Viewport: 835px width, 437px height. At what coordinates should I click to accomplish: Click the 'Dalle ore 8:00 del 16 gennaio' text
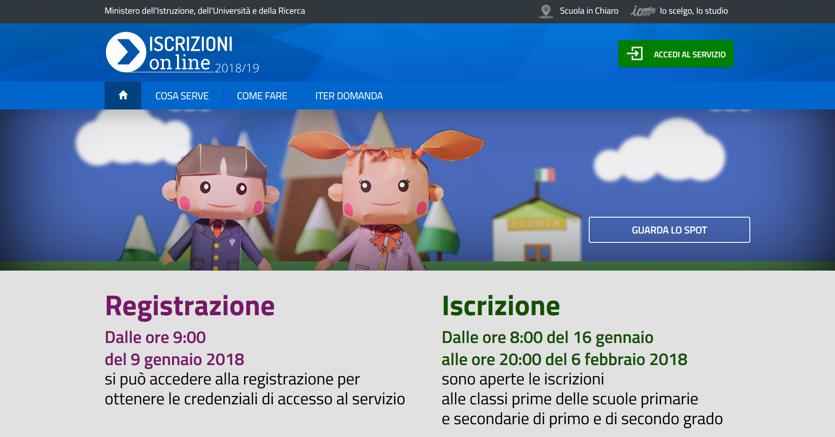click(x=547, y=337)
